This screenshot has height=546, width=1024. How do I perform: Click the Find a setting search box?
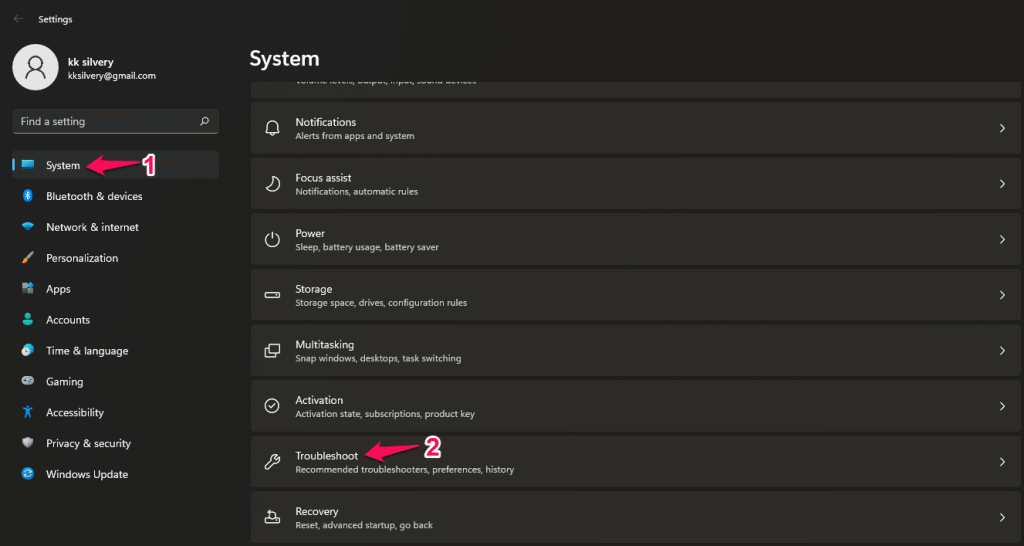point(108,121)
